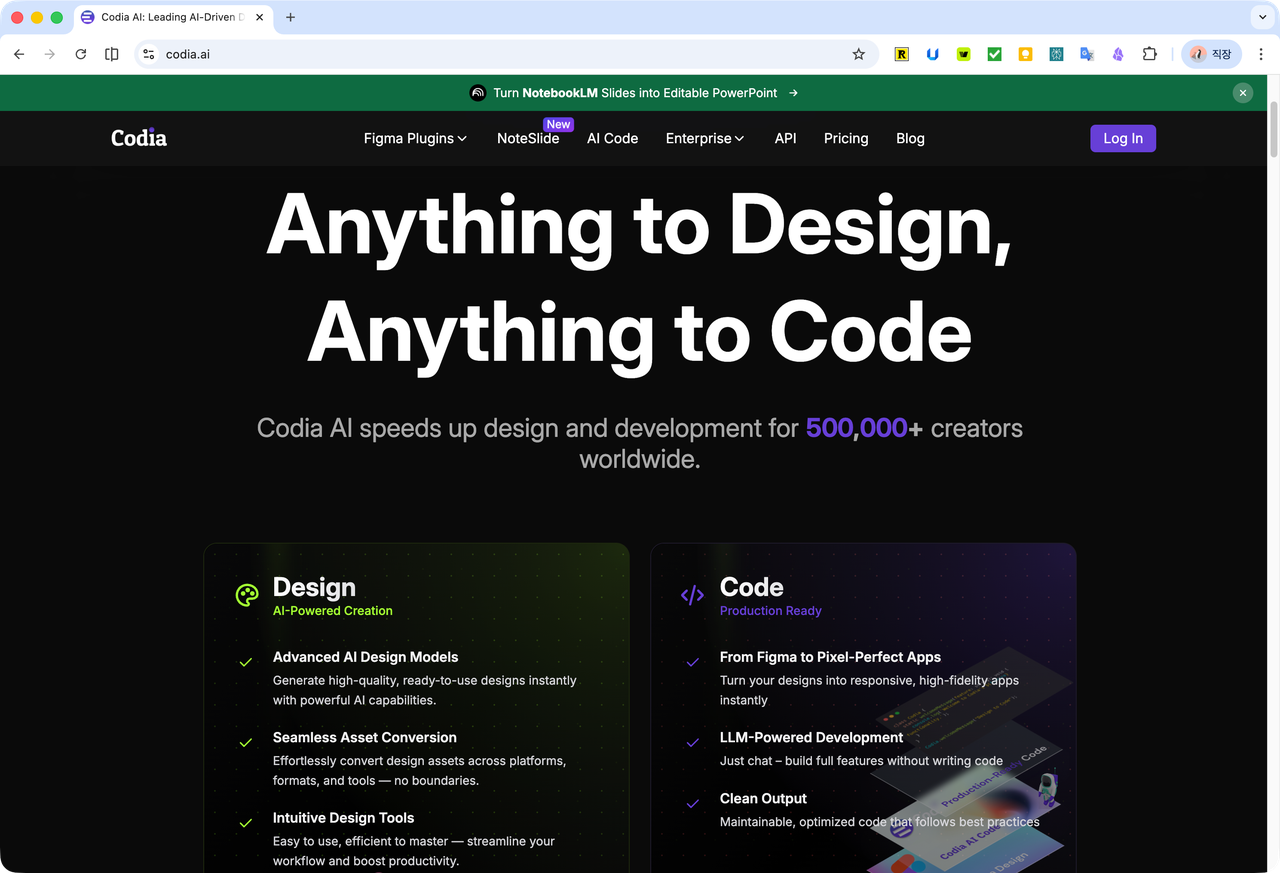
Task: Open Chrome's three-dot menu
Action: point(1261,54)
